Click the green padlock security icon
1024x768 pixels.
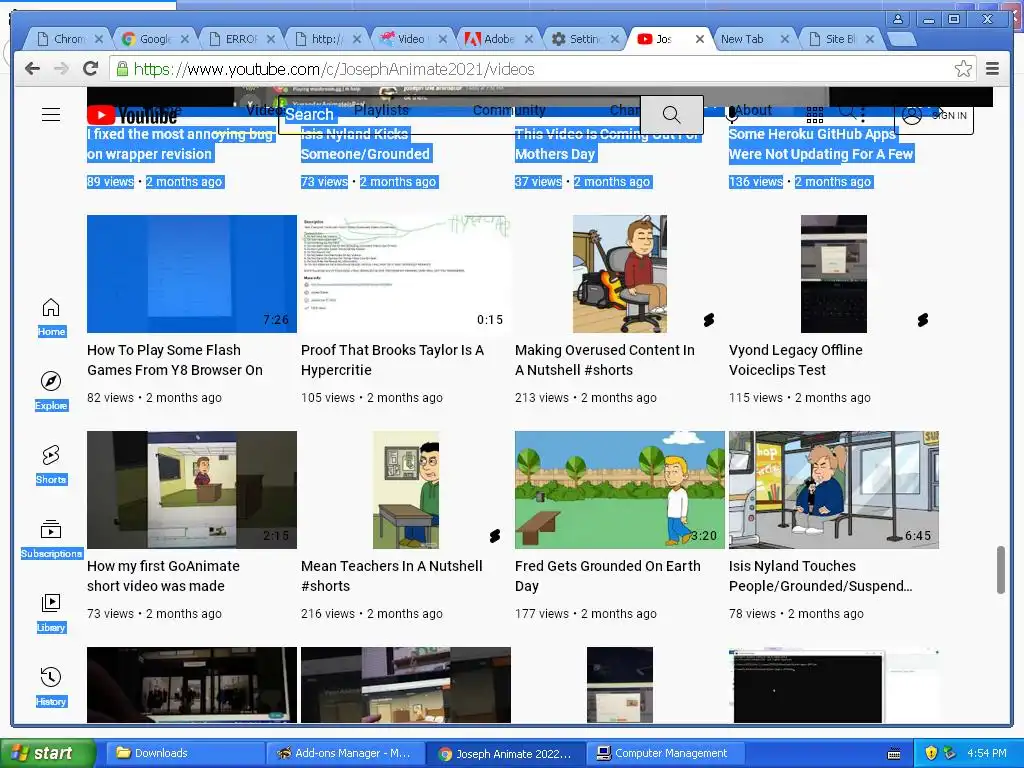pyautogui.click(x=121, y=69)
